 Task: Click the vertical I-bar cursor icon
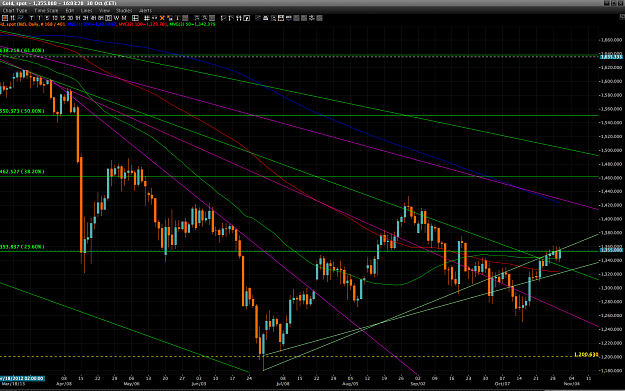click(x=177, y=18)
